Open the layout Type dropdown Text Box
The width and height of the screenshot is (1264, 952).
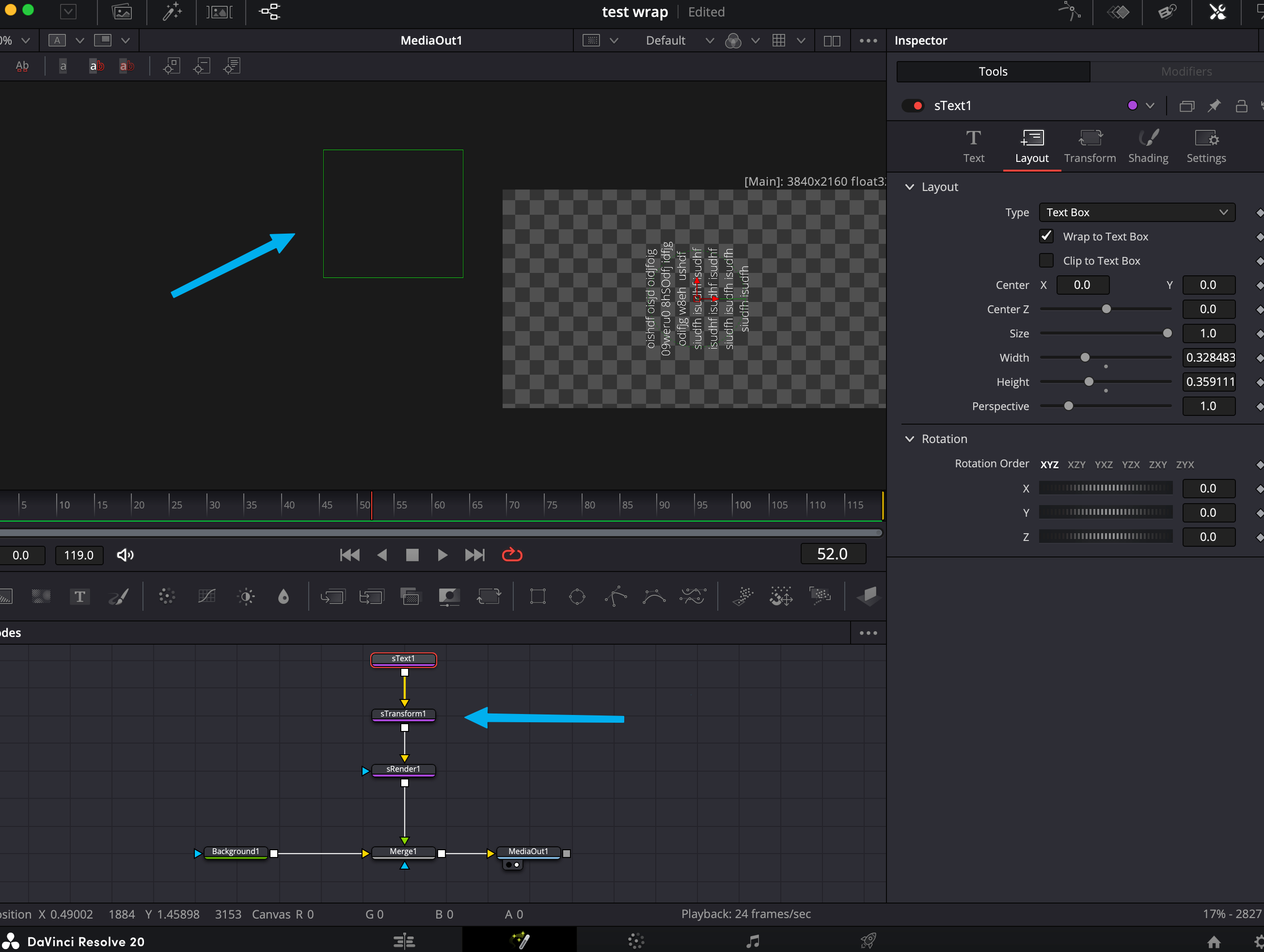click(1137, 212)
